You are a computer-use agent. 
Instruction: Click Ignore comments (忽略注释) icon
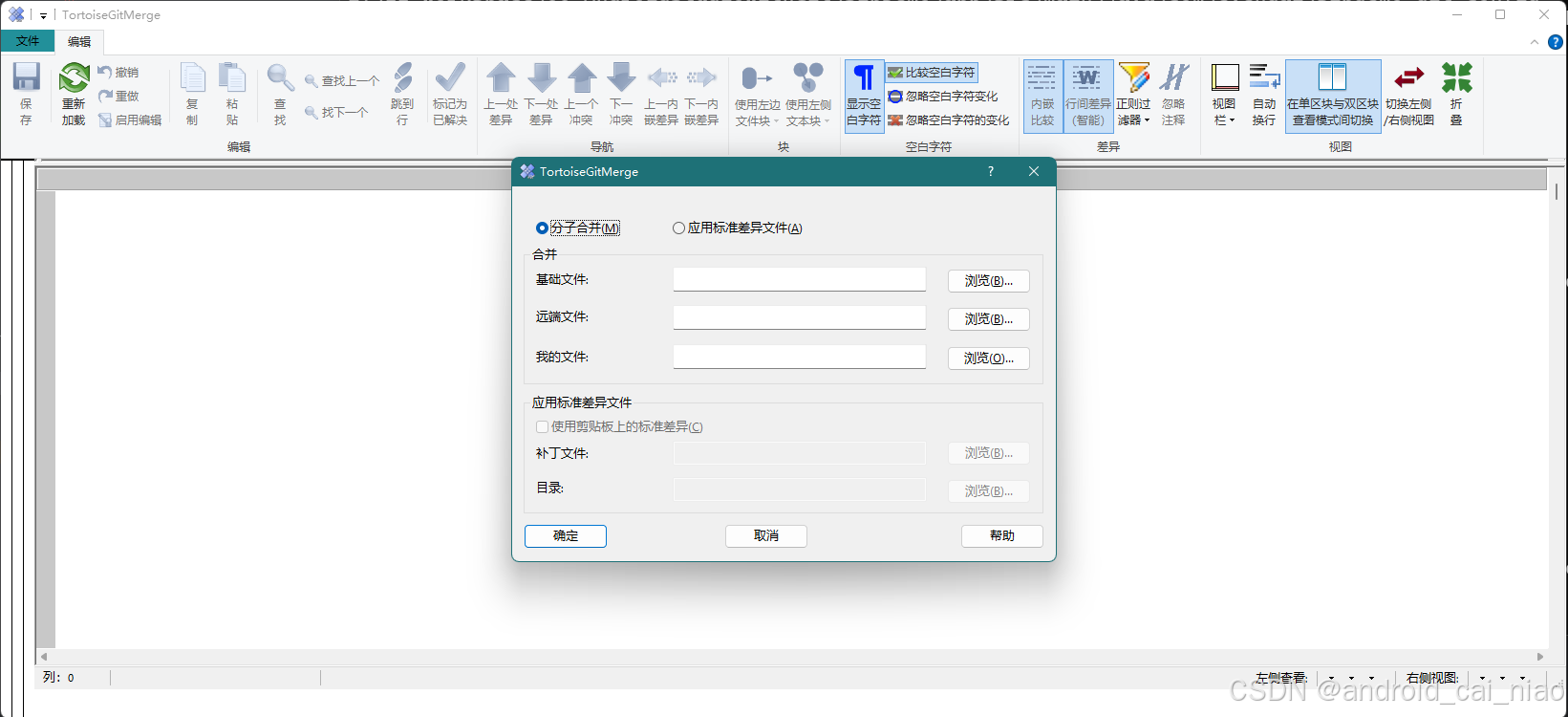[x=1173, y=78]
